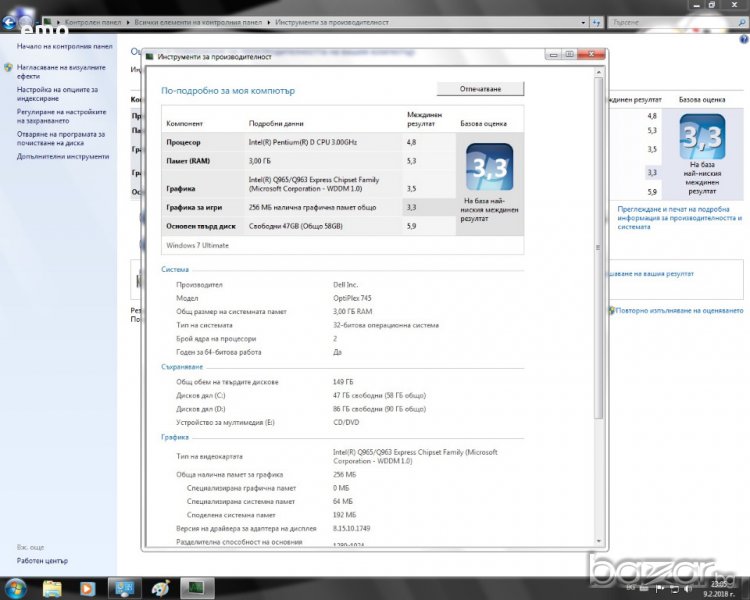Select the Процесор row in the table

pos(309,142)
